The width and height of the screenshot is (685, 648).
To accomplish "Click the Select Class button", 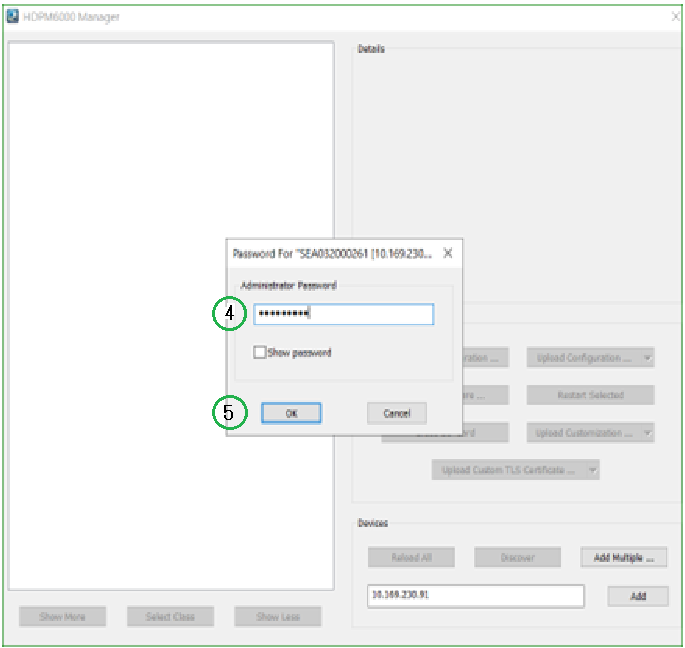I will [170, 617].
